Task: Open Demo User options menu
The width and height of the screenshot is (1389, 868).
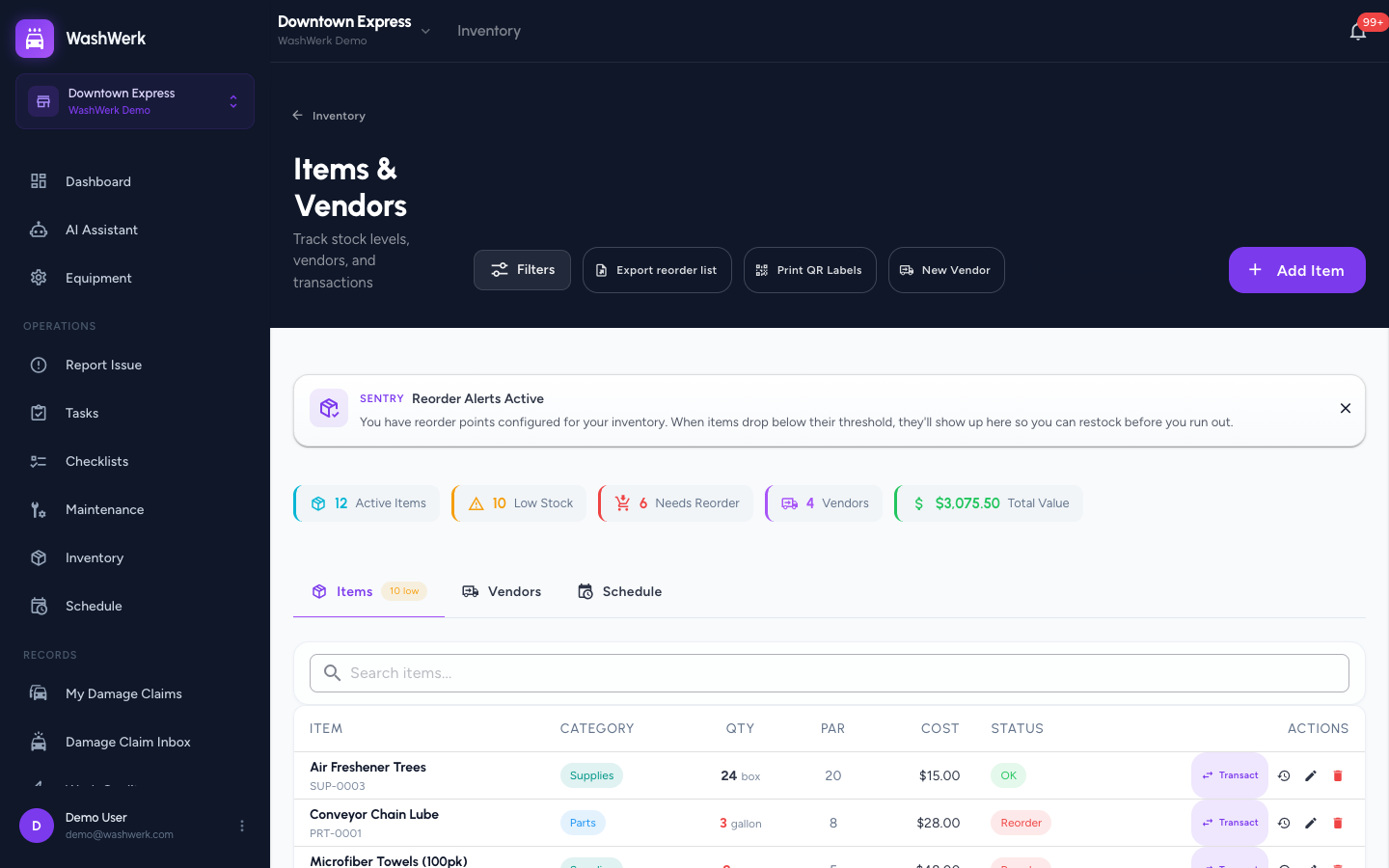Action: (x=242, y=826)
